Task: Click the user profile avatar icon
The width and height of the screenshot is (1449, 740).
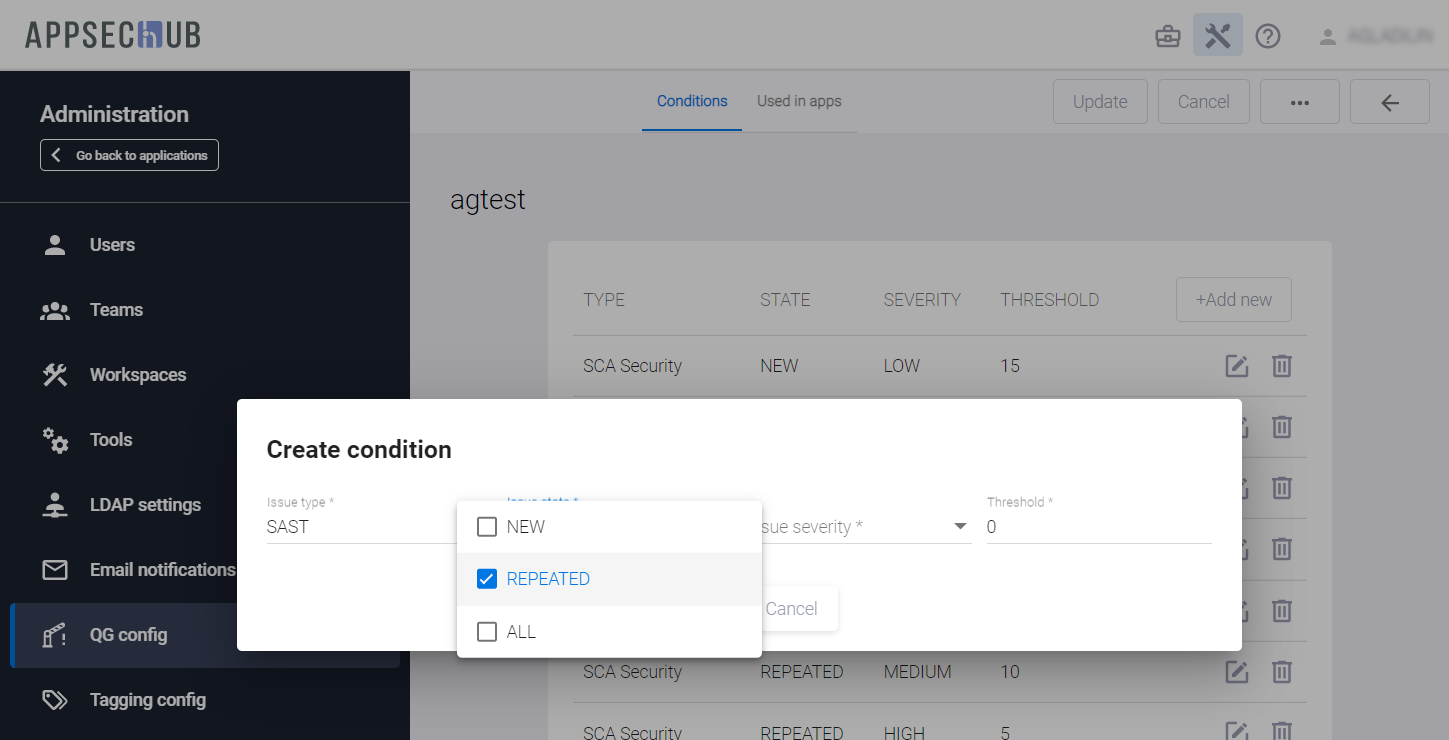Action: point(1327,37)
